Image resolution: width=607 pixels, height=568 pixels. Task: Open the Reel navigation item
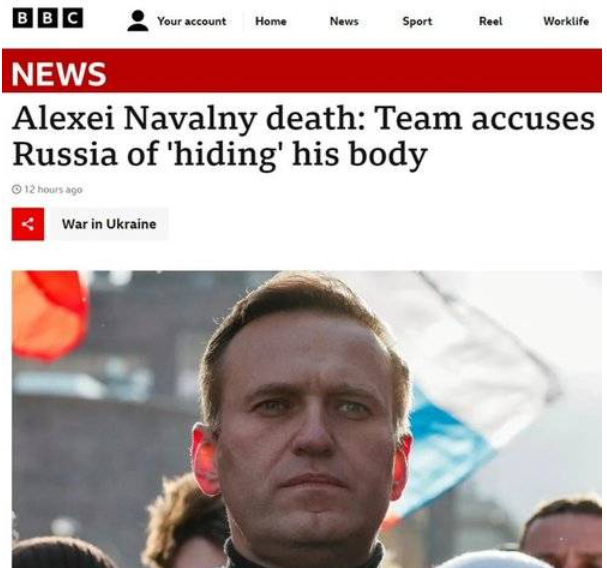coord(490,21)
